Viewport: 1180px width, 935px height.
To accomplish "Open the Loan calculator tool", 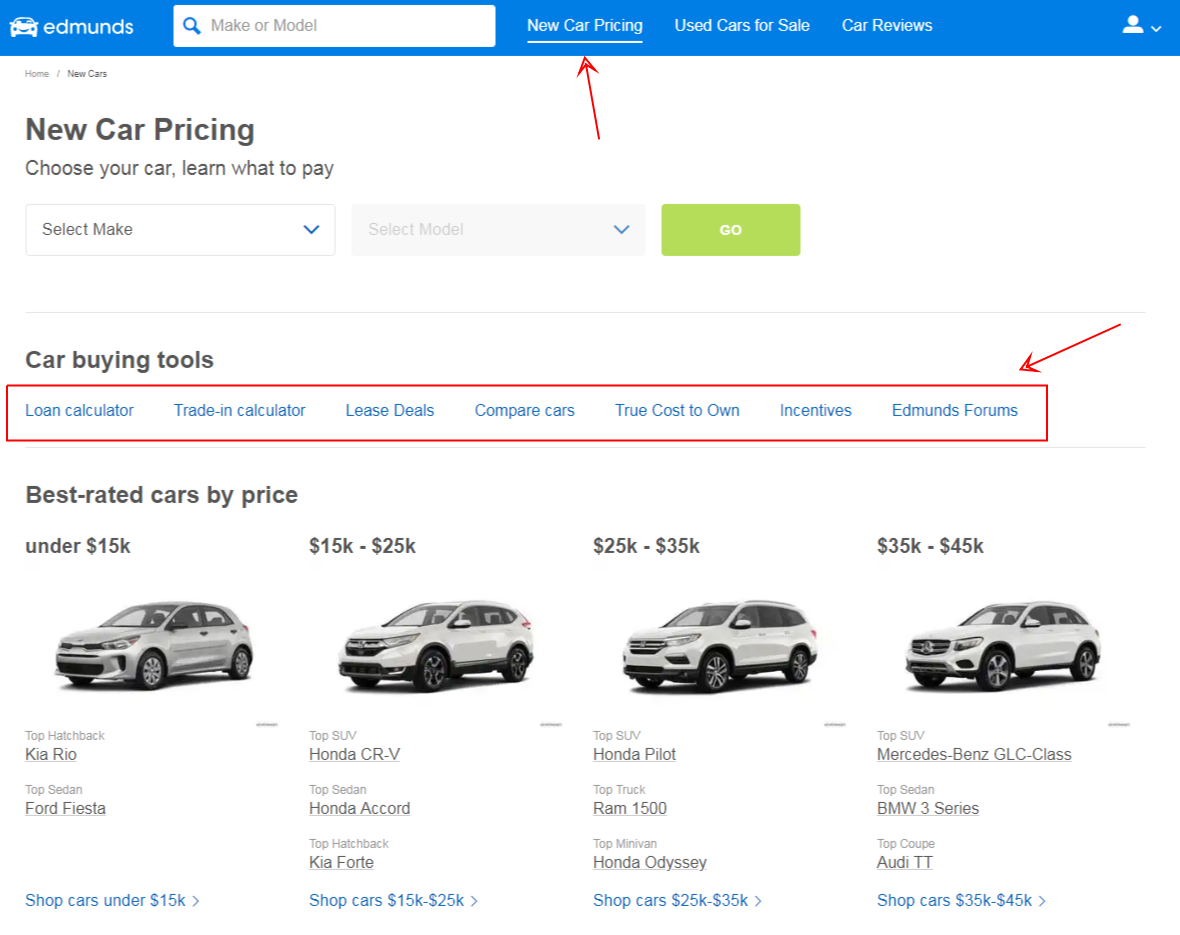I will pyautogui.click(x=80, y=410).
